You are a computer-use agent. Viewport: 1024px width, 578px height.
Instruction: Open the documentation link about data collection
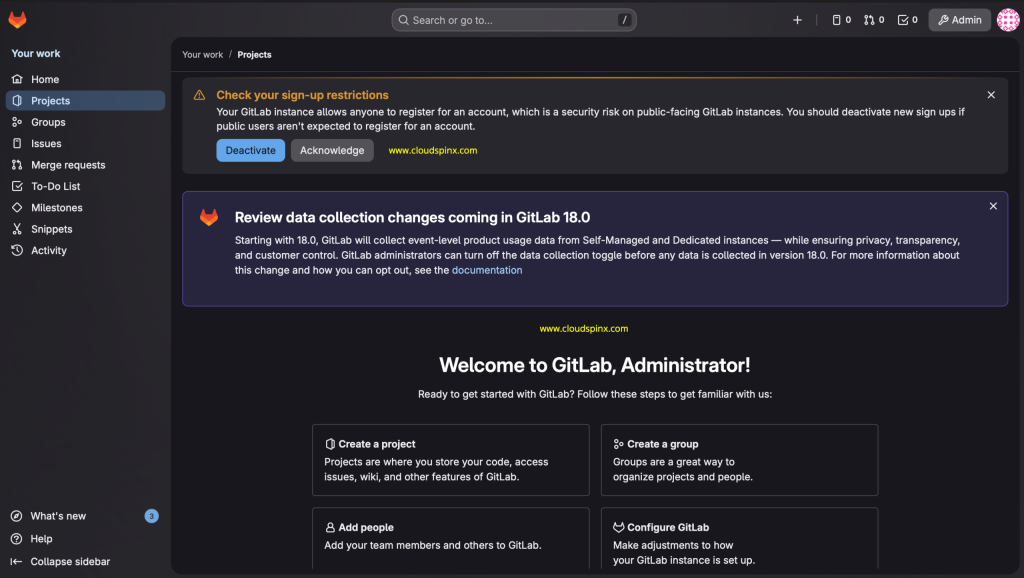(487, 269)
